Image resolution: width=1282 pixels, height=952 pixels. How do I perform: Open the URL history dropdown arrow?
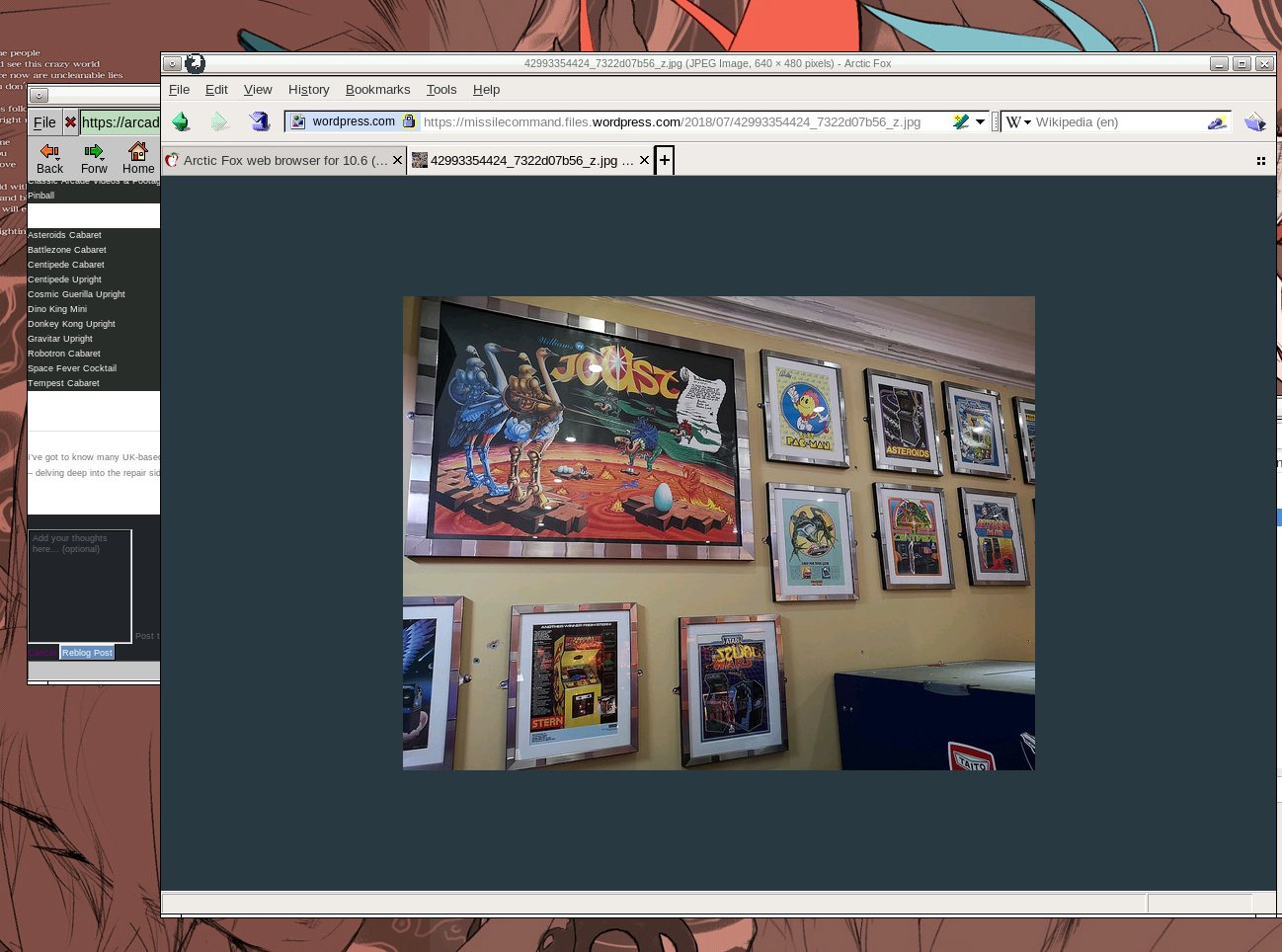pos(980,121)
